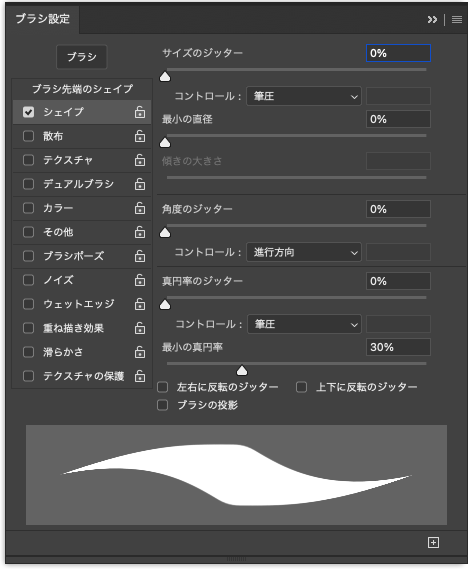The image size is (468, 571).
Task: Enable the 重ね描き効果 checkbox
Action: (28, 328)
